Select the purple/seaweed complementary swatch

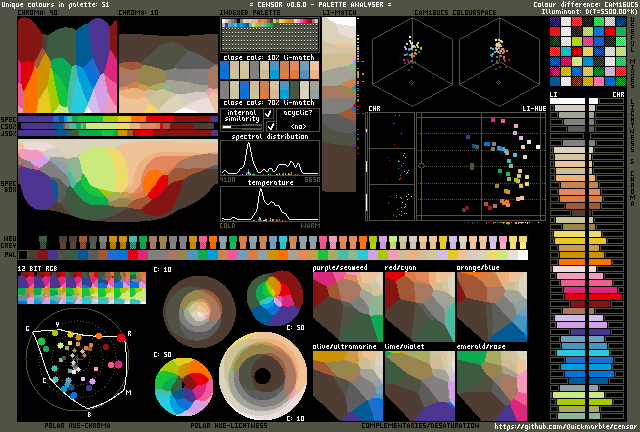347,307
